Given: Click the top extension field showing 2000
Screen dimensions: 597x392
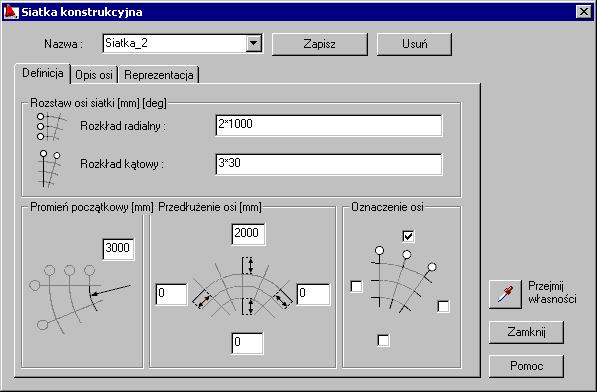Looking at the screenshot, I should 248,234.
